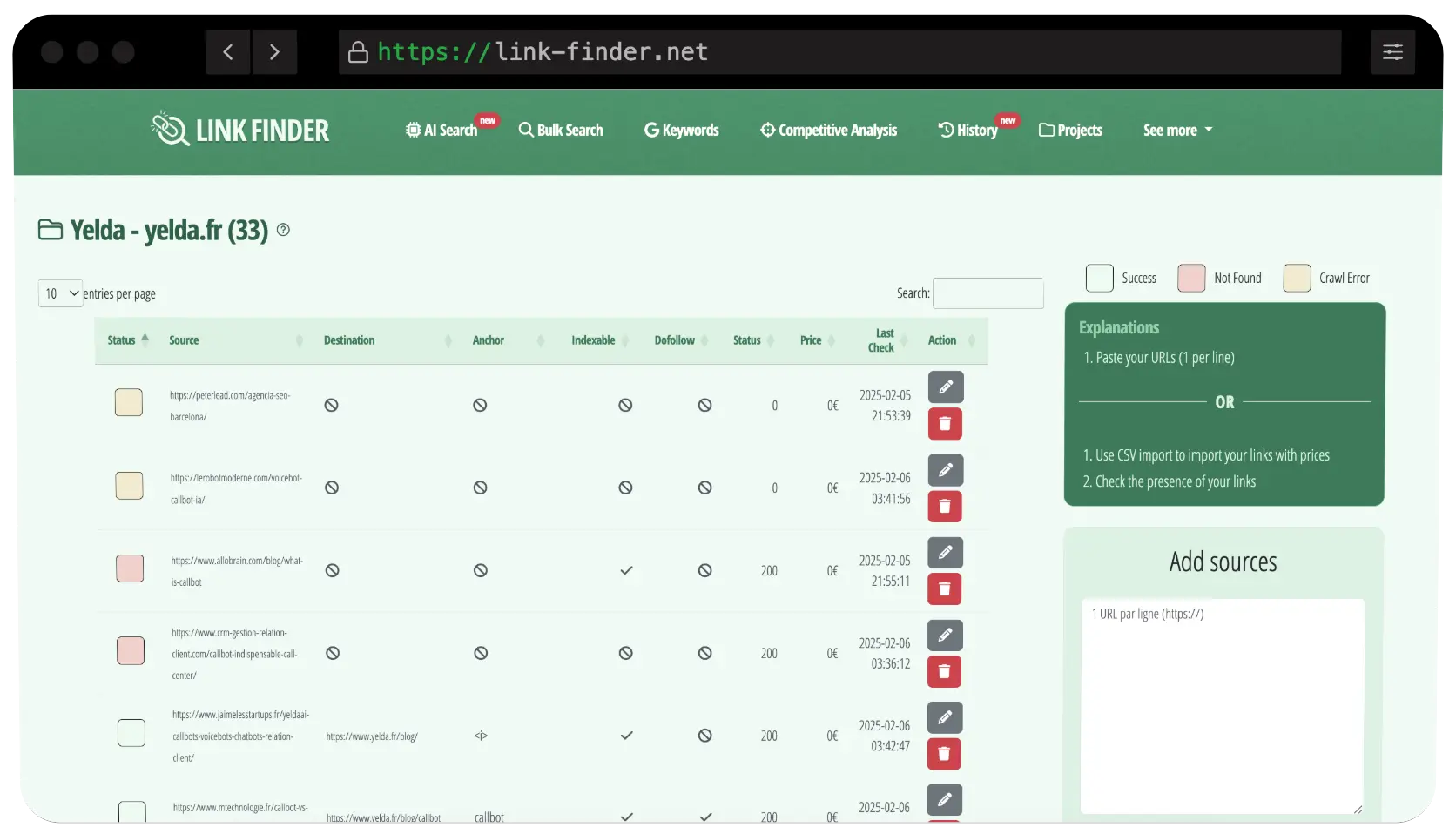
Task: Open lerobotmoderne.com voicebot-callbot-ia source link
Action: coord(236,488)
